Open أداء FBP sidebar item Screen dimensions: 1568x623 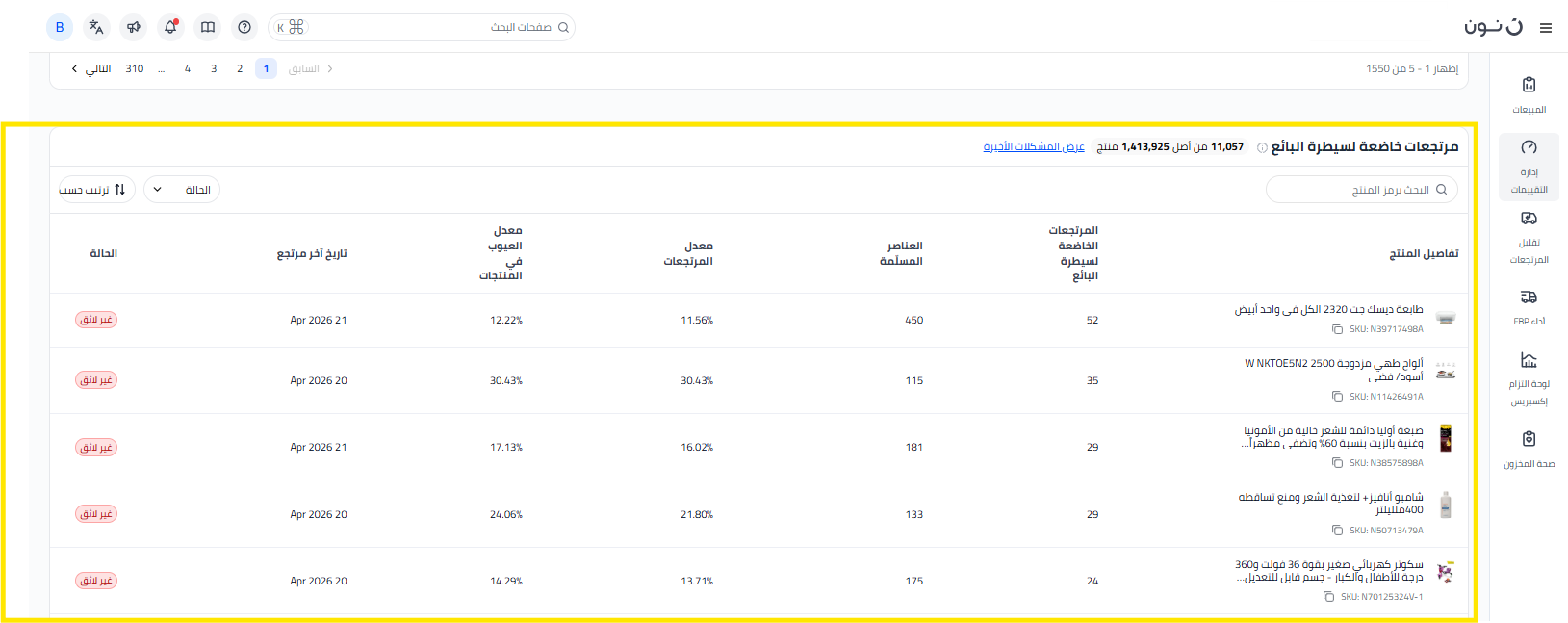(1529, 306)
